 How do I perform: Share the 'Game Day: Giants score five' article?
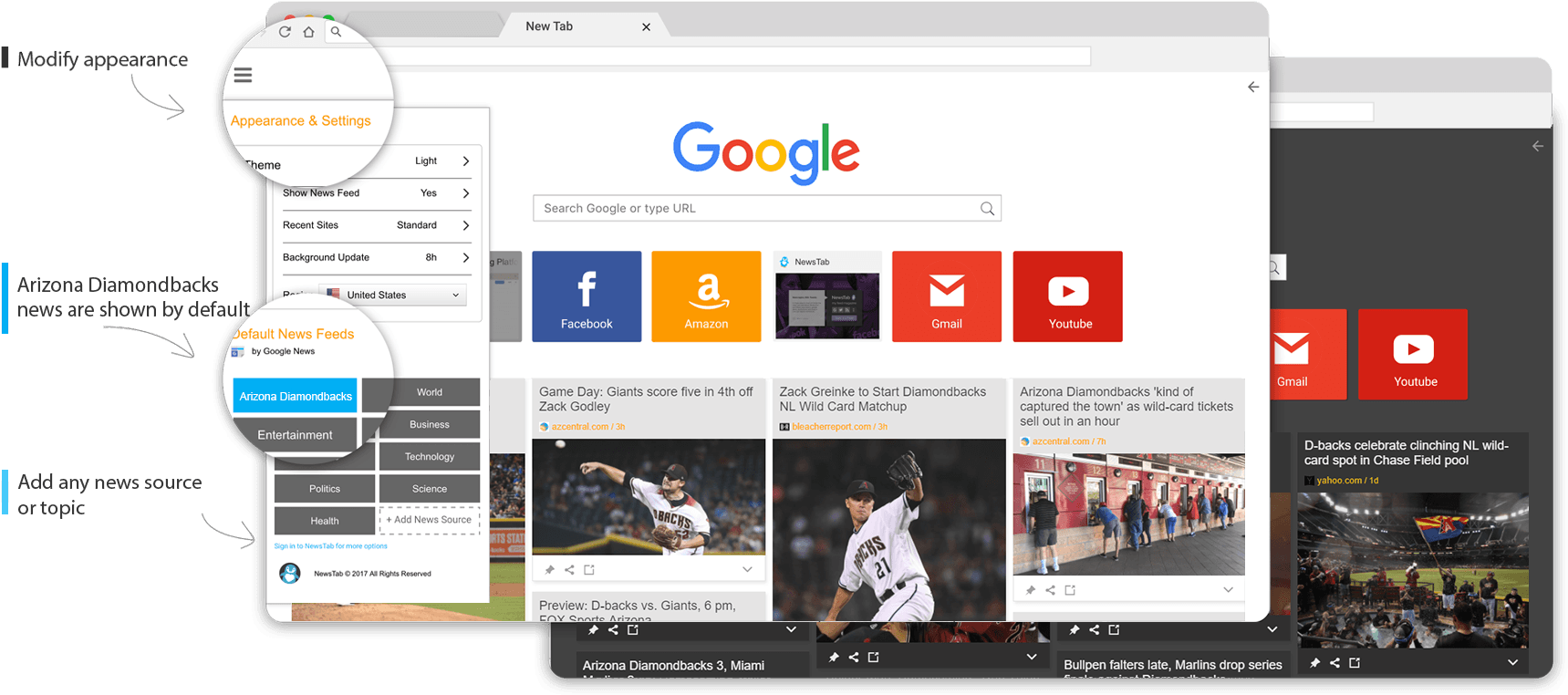click(569, 570)
